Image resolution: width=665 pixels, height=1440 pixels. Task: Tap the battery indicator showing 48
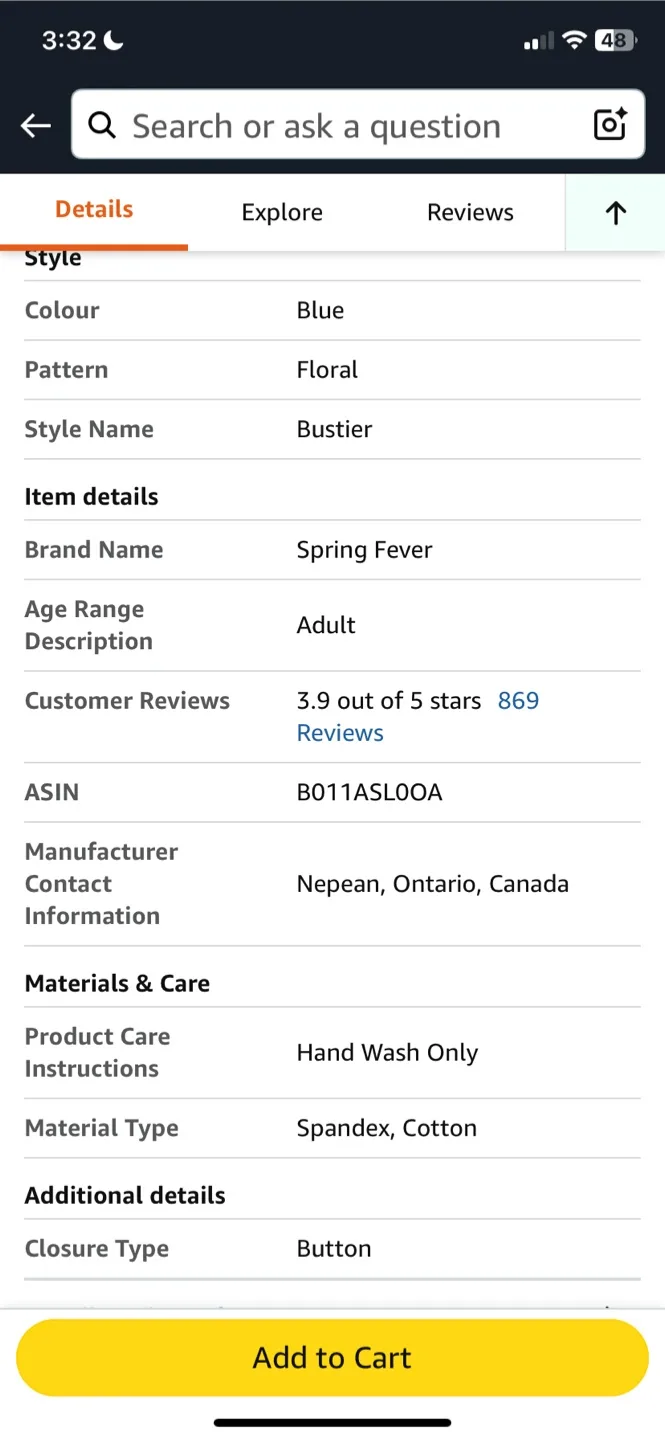[615, 40]
